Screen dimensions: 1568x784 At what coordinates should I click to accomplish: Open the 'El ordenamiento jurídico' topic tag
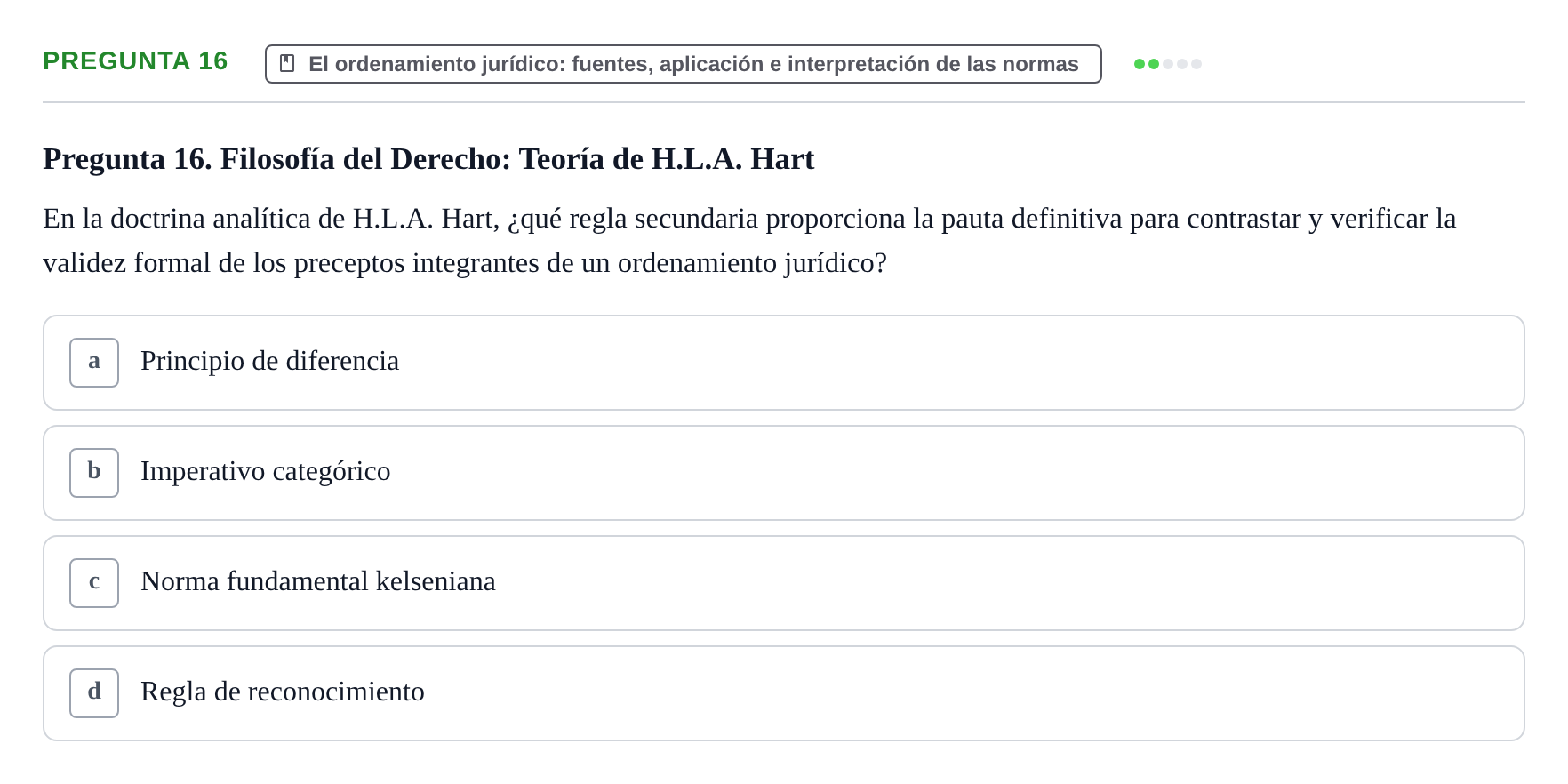(x=683, y=64)
